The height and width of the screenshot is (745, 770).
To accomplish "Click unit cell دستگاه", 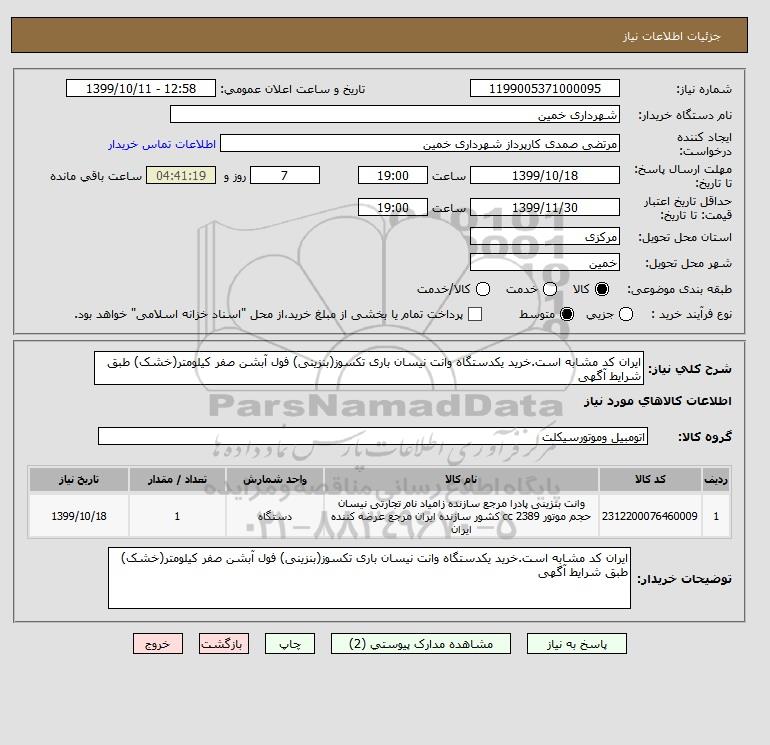I will (275, 516).
